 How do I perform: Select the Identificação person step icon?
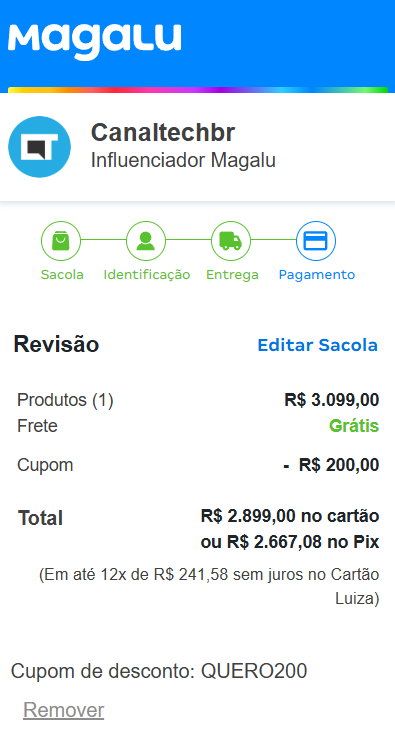click(x=146, y=241)
